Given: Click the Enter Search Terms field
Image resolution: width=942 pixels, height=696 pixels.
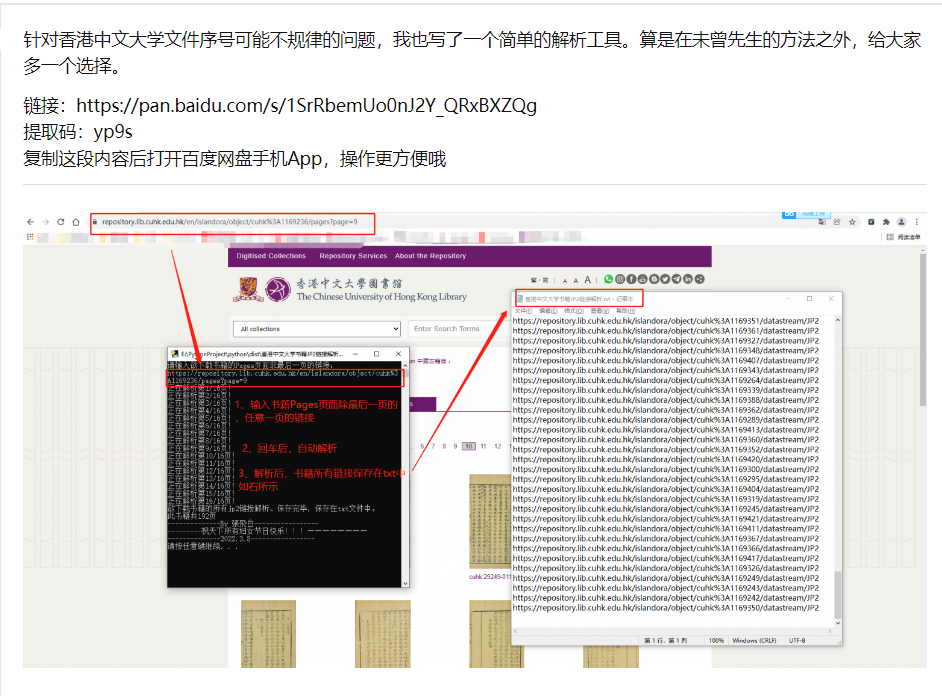Looking at the screenshot, I should tap(457, 329).
